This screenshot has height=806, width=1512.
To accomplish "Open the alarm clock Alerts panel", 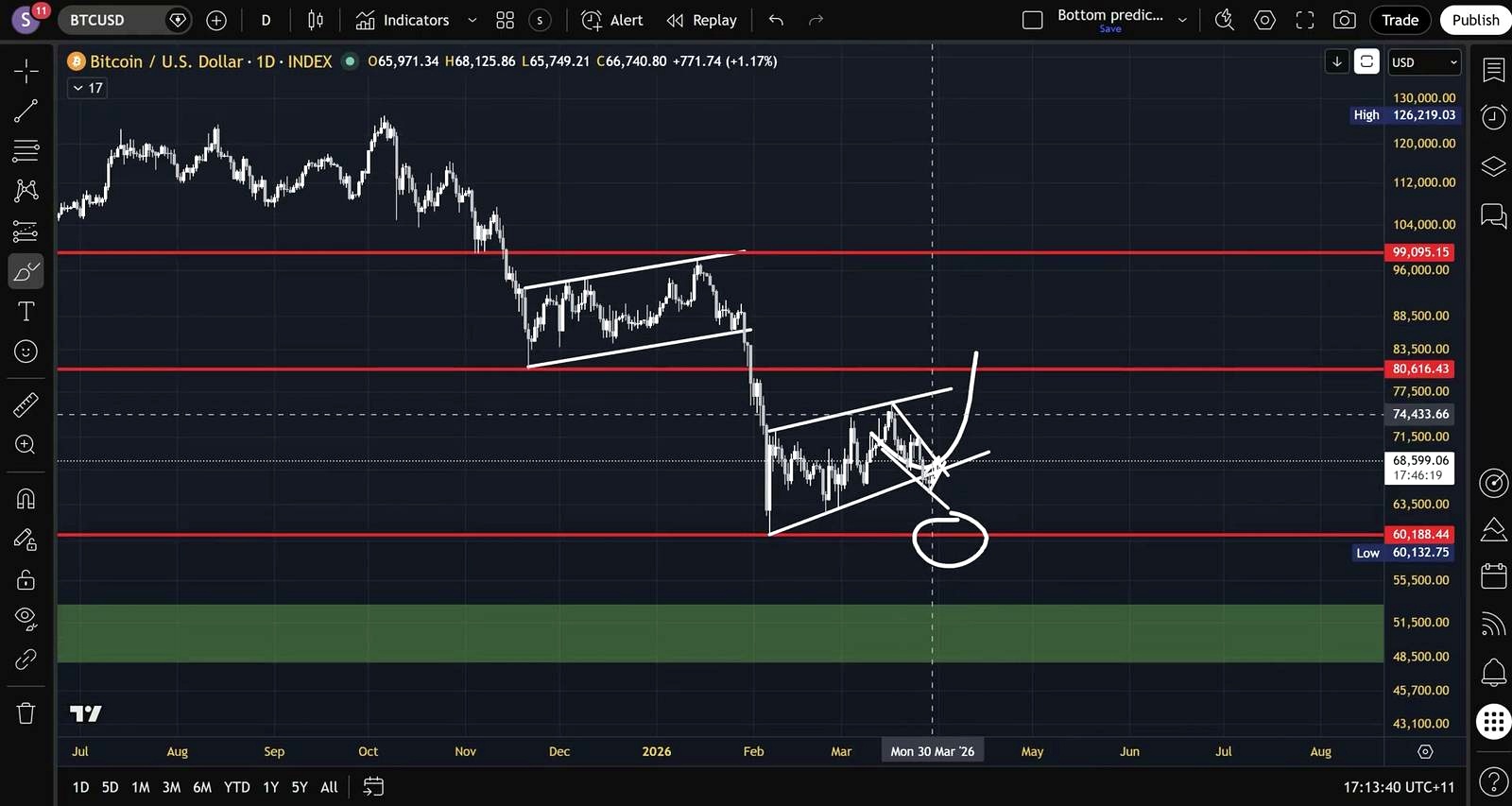I will (x=1493, y=117).
